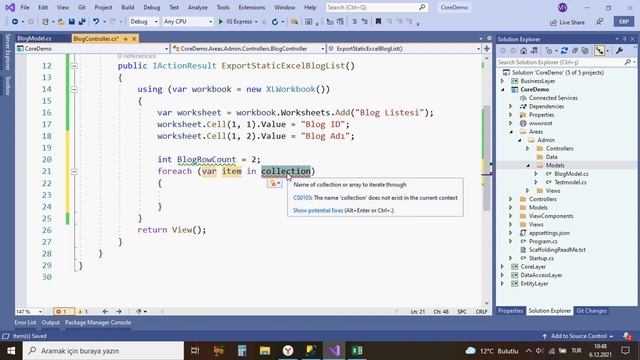Select Startup.cs in Solution Explorer
This screenshot has height=360, width=640.
(x=541, y=258)
